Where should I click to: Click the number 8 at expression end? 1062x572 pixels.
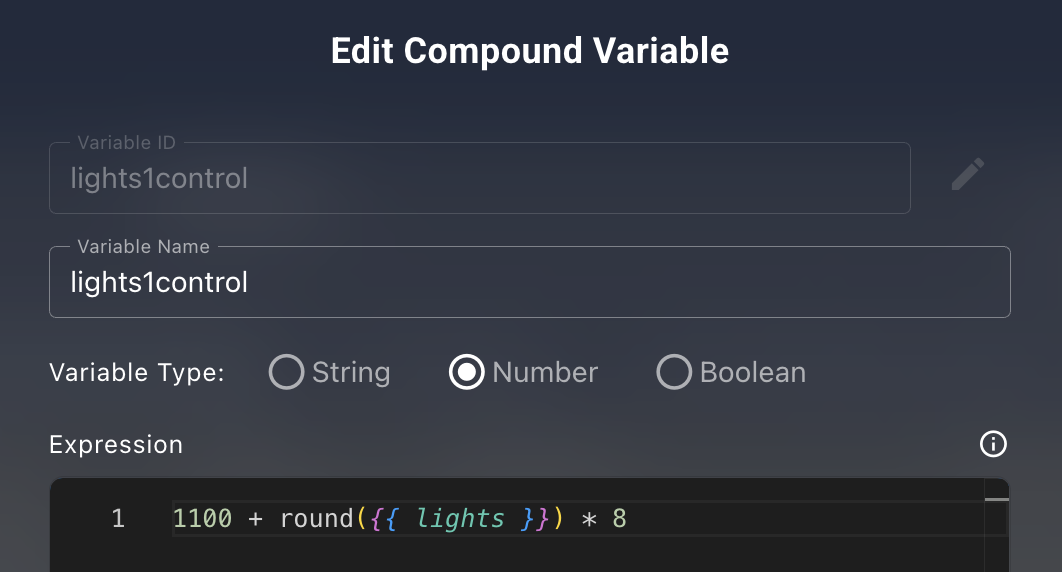[x=619, y=519]
